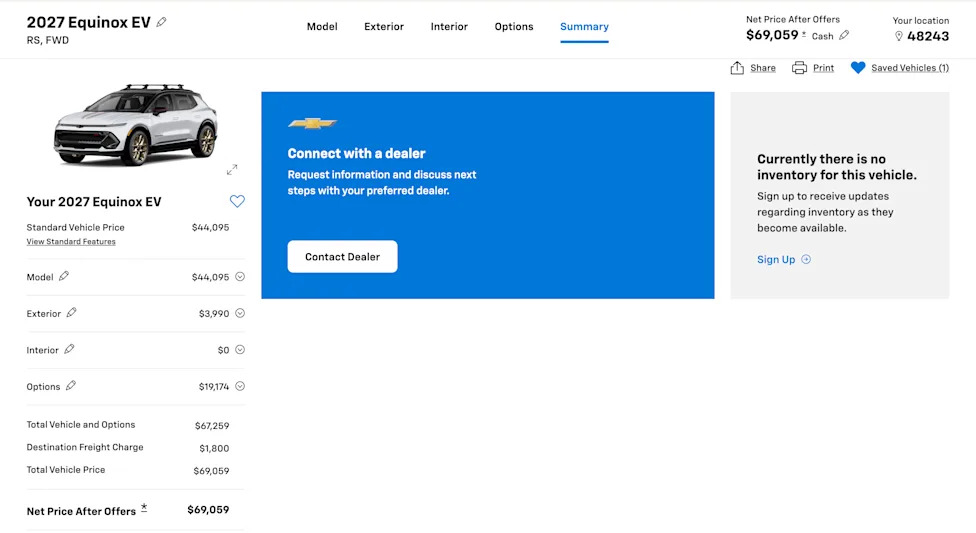Expand the Interior $0 row chevron
976x533 pixels.
pos(240,350)
